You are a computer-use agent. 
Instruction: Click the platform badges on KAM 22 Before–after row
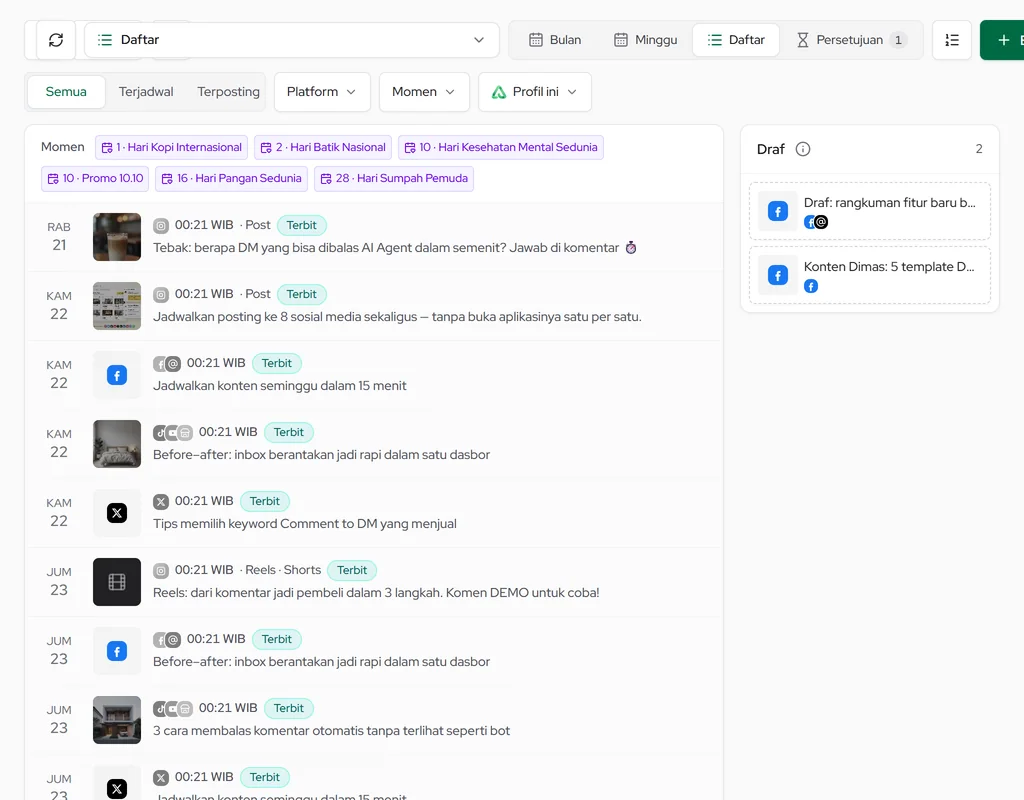point(173,432)
